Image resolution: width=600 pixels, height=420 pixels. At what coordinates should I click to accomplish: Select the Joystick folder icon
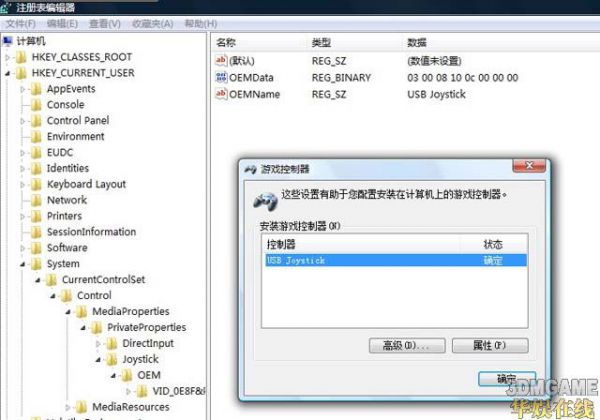(x=112, y=359)
